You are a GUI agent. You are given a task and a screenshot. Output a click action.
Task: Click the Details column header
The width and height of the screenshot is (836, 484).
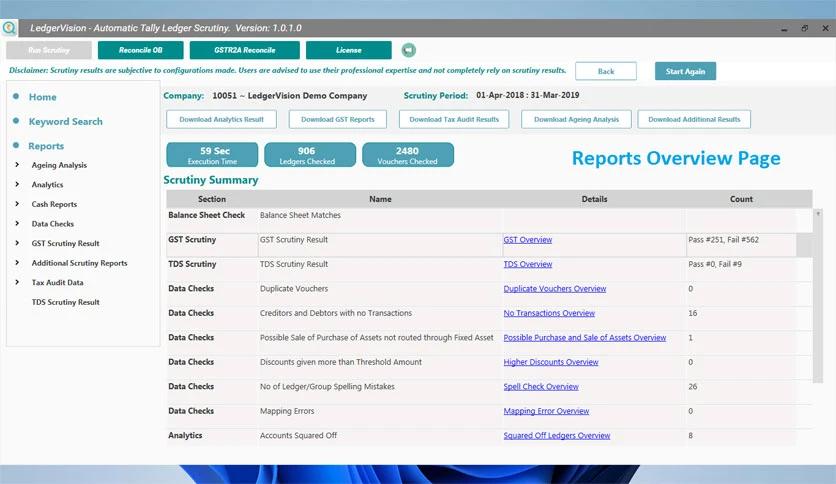(x=594, y=199)
